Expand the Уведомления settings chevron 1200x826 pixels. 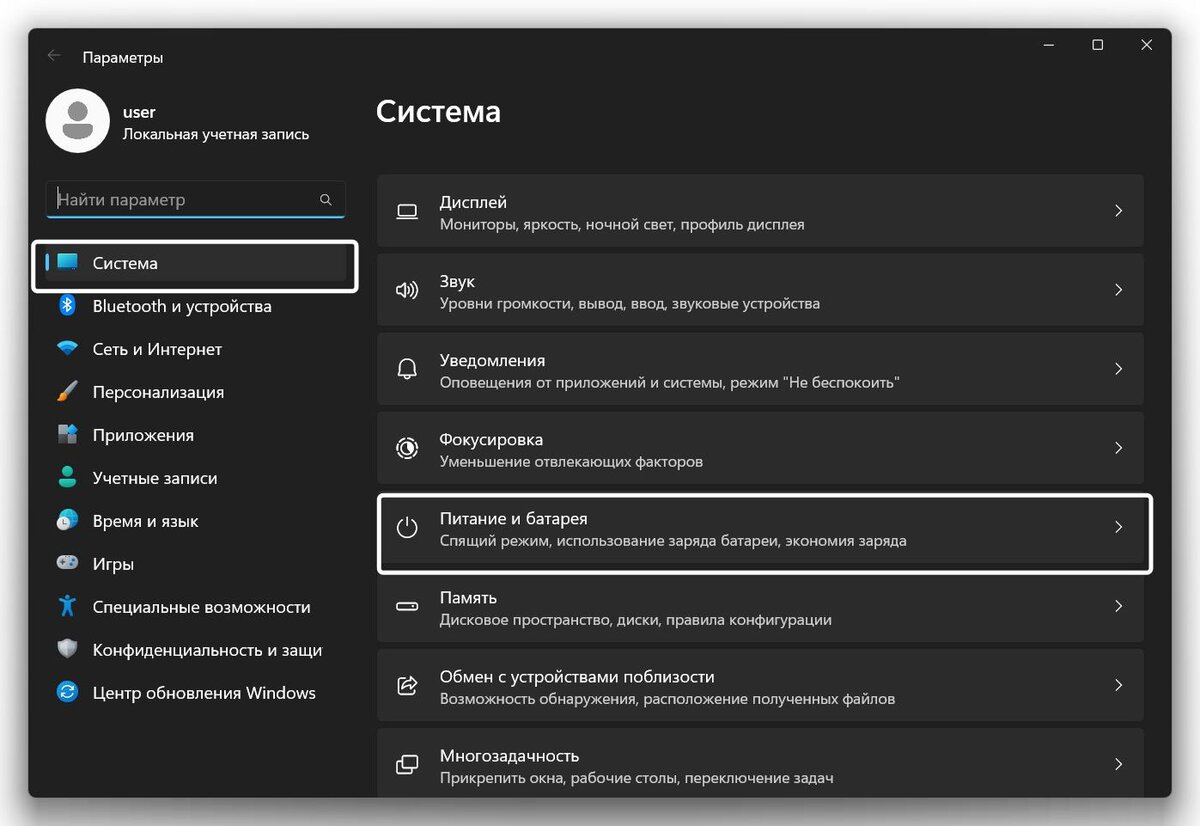pos(1118,369)
